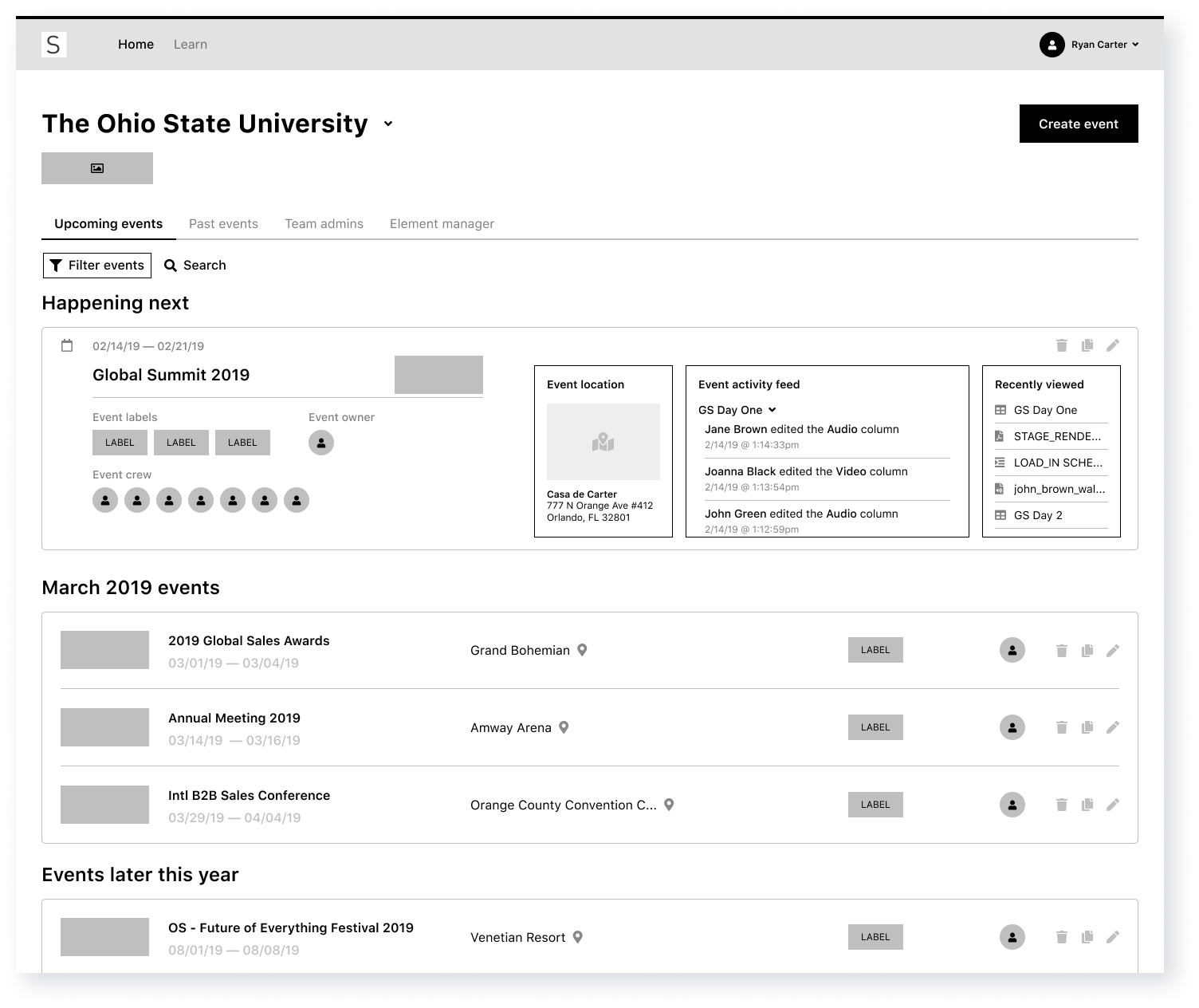The image size is (1199, 1008).
Task: Duplicate the 2019 Global Sales Awards event
Action: tap(1087, 651)
